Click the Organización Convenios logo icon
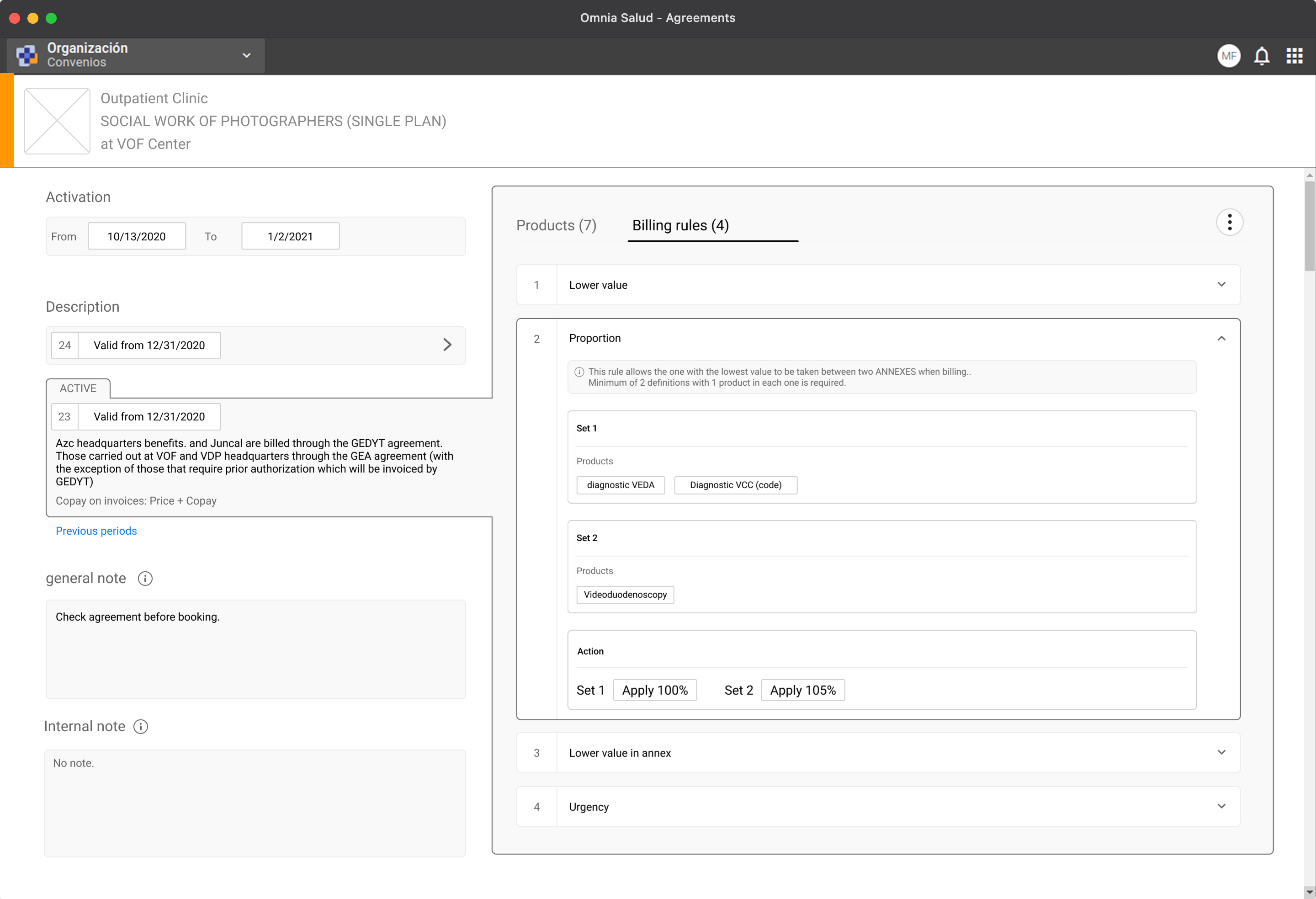 point(27,55)
